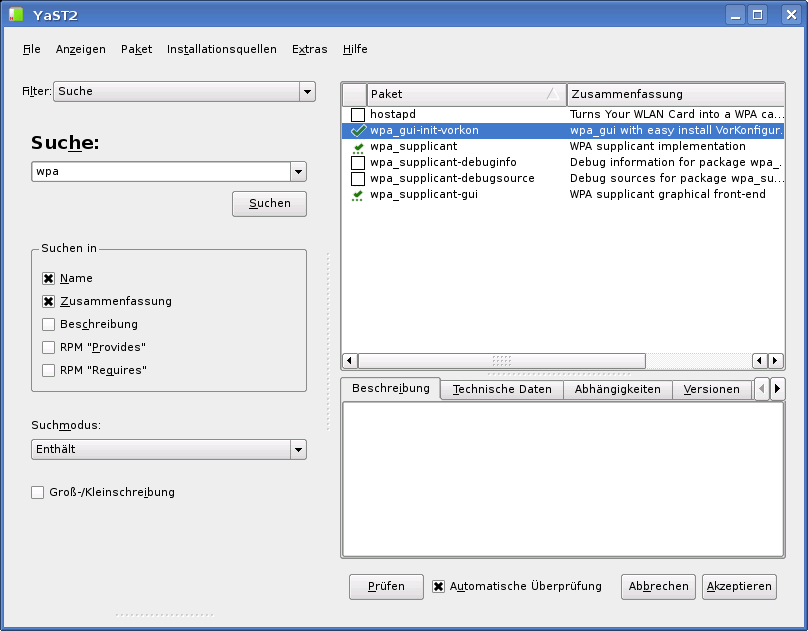Click the YaST2 title bar application icon

(16, 14)
